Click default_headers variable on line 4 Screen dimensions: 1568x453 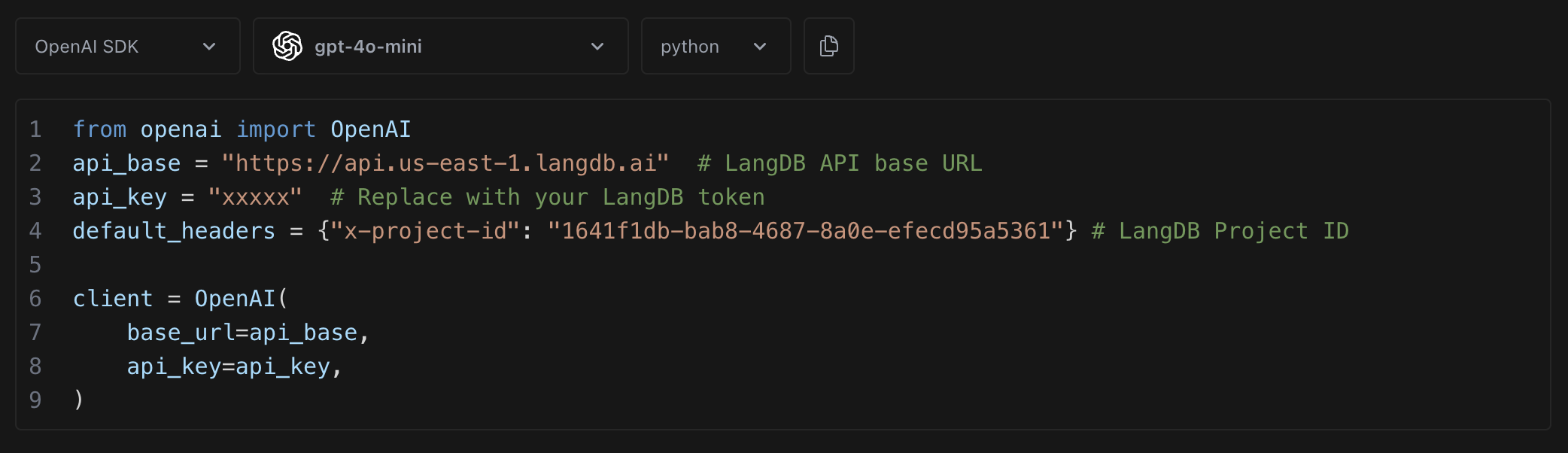click(175, 231)
